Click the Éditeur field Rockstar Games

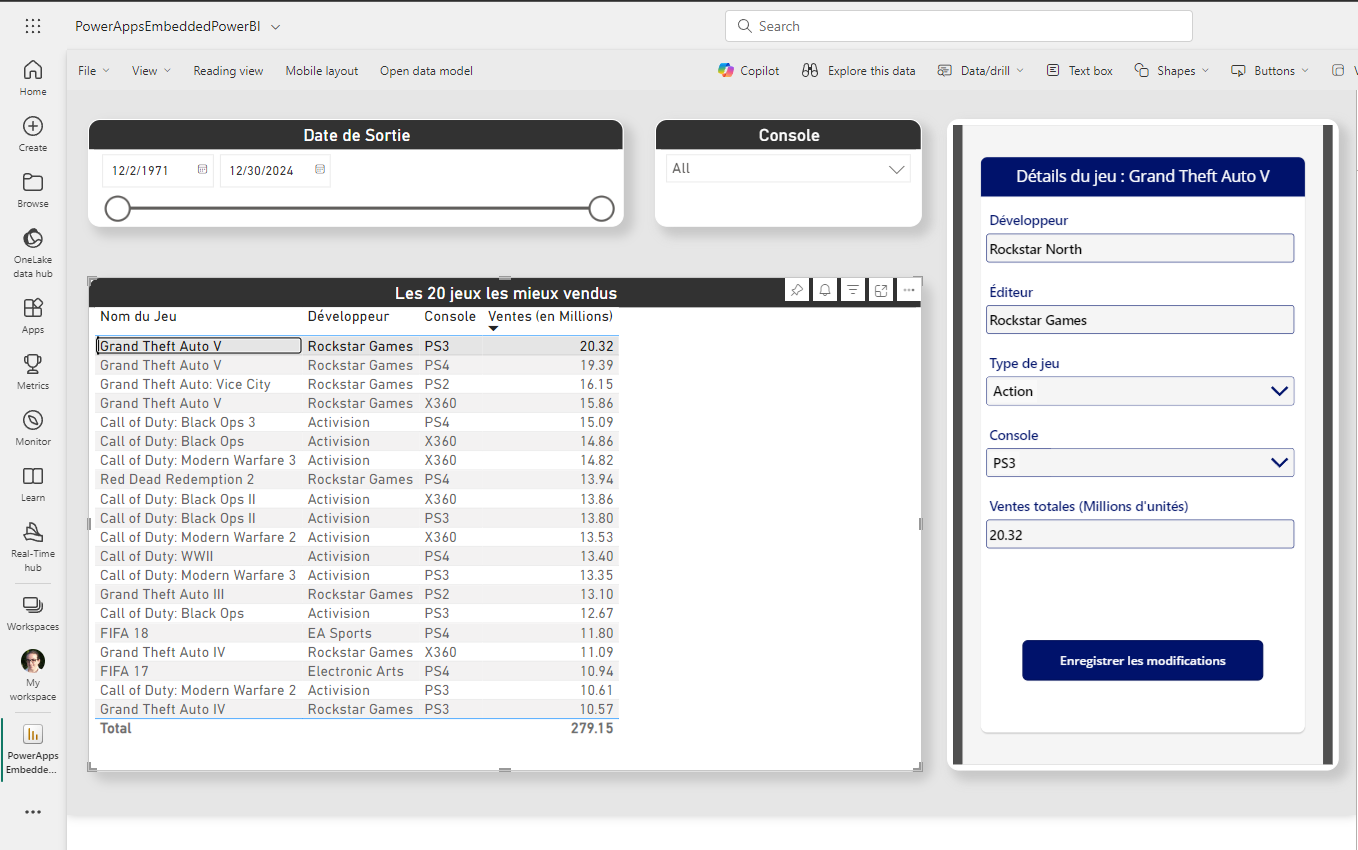tap(1140, 320)
